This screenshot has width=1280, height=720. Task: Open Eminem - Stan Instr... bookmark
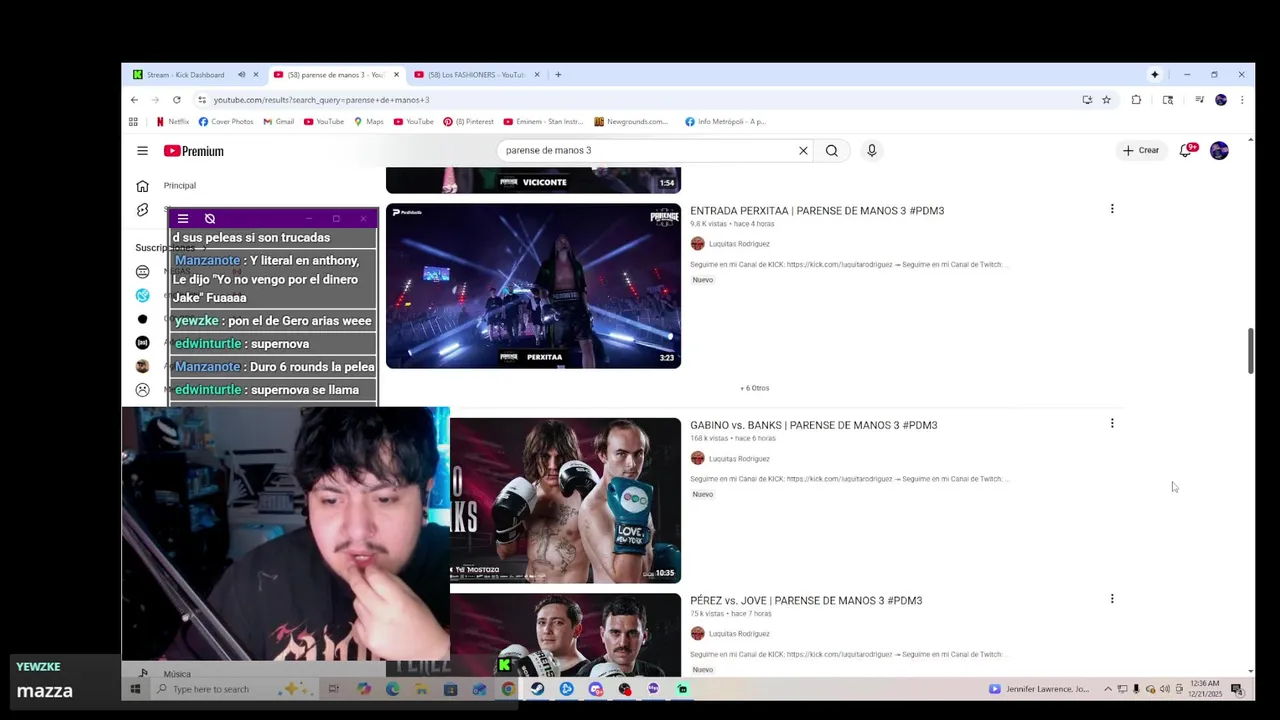pyautogui.click(x=543, y=122)
